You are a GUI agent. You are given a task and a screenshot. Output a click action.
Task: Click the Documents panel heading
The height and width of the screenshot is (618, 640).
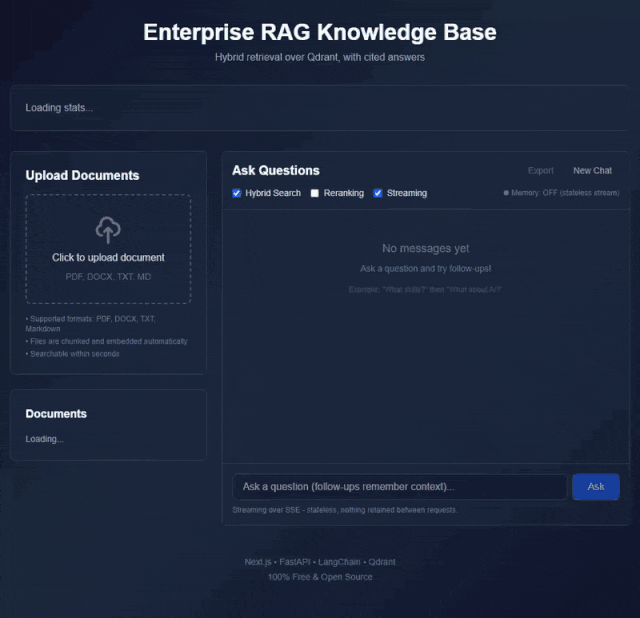56,414
